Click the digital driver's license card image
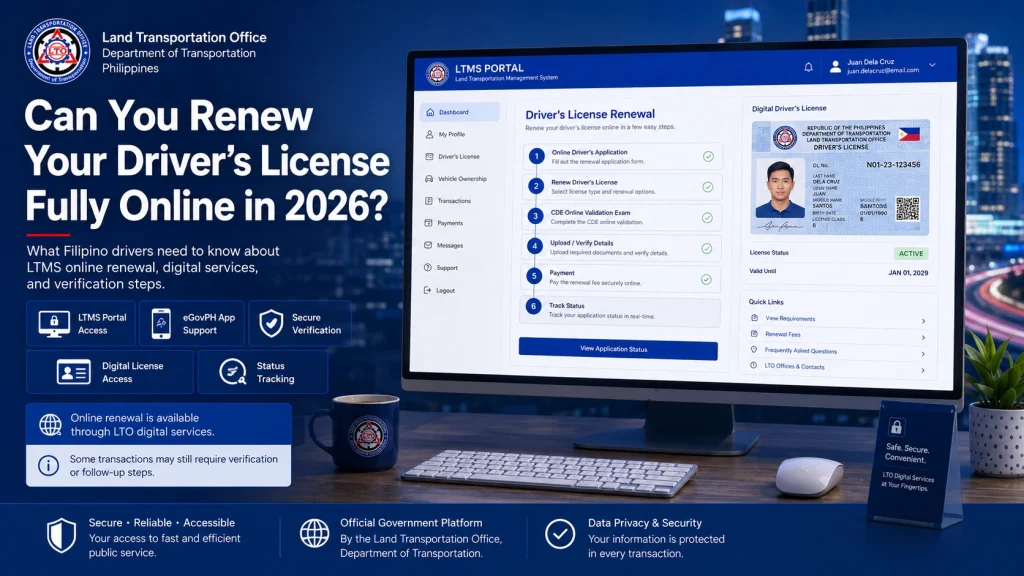Screen dimensions: 1024x576 tap(840, 178)
